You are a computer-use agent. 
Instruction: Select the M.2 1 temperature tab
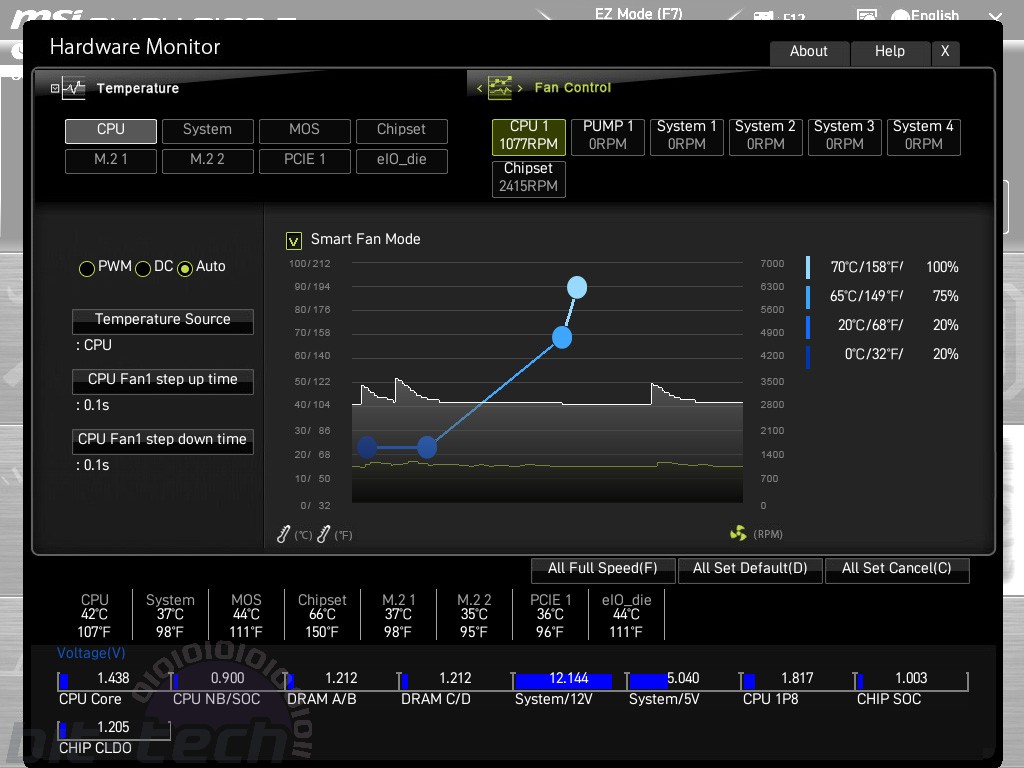click(x=110, y=161)
